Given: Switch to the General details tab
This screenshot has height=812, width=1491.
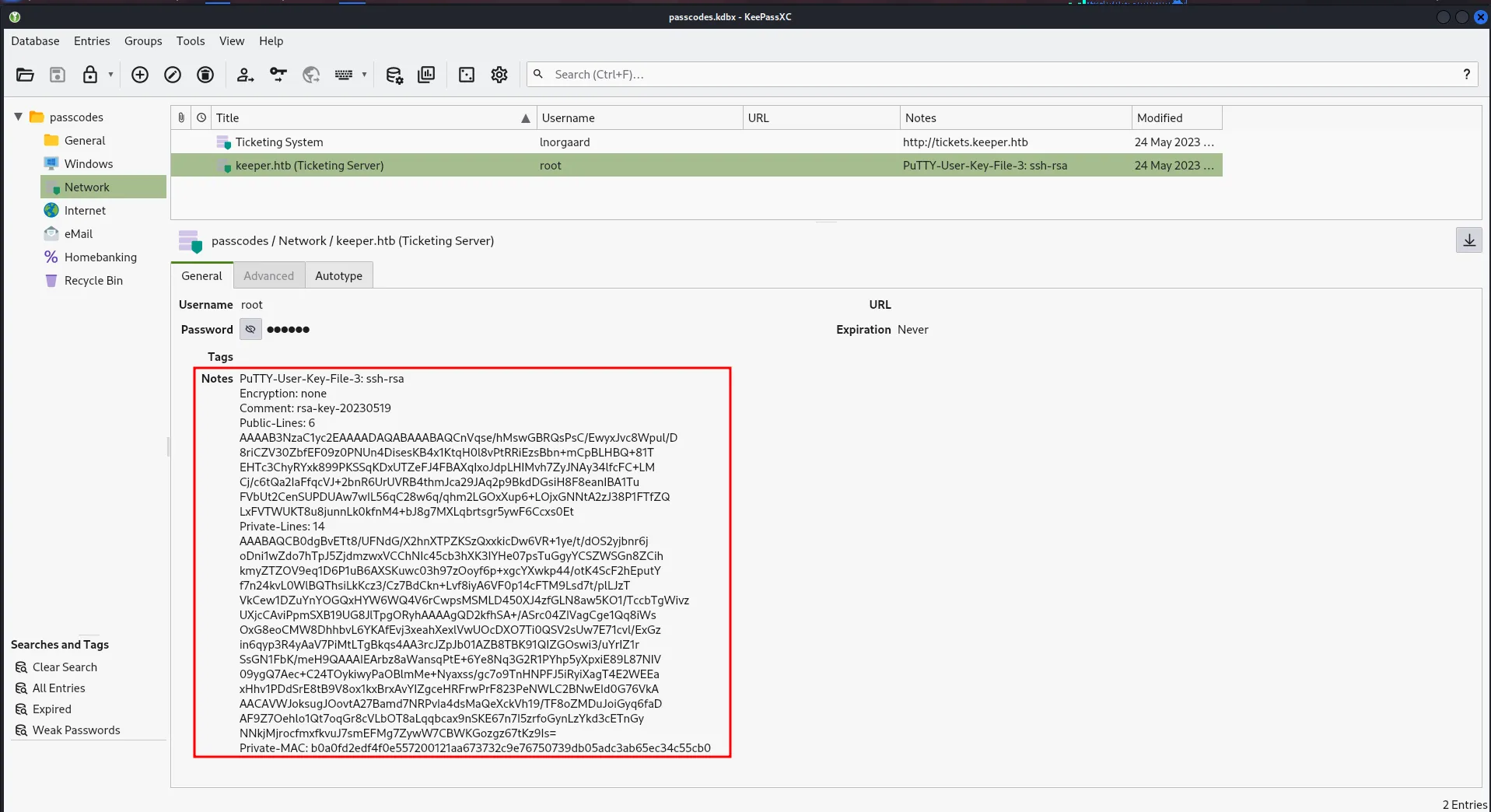Looking at the screenshot, I should 202,275.
